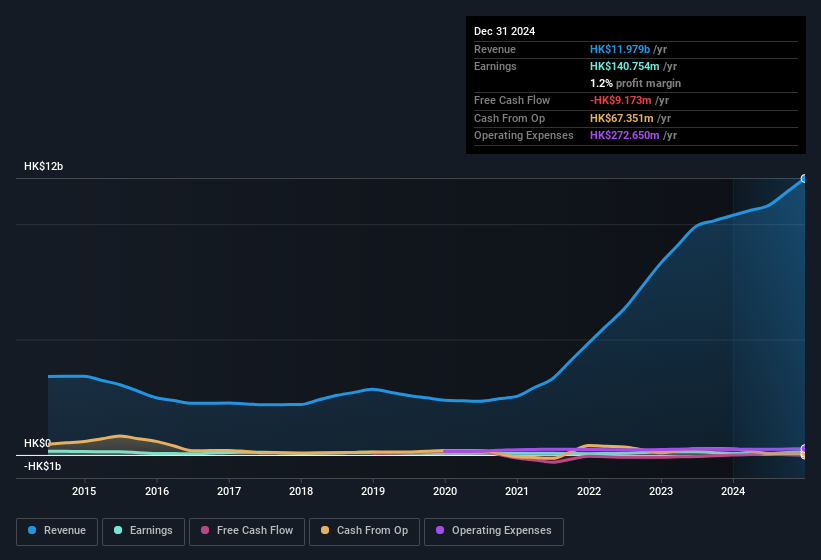This screenshot has width=821, height=560.
Task: Click the 2018 x-axis label
Action: click(301, 491)
